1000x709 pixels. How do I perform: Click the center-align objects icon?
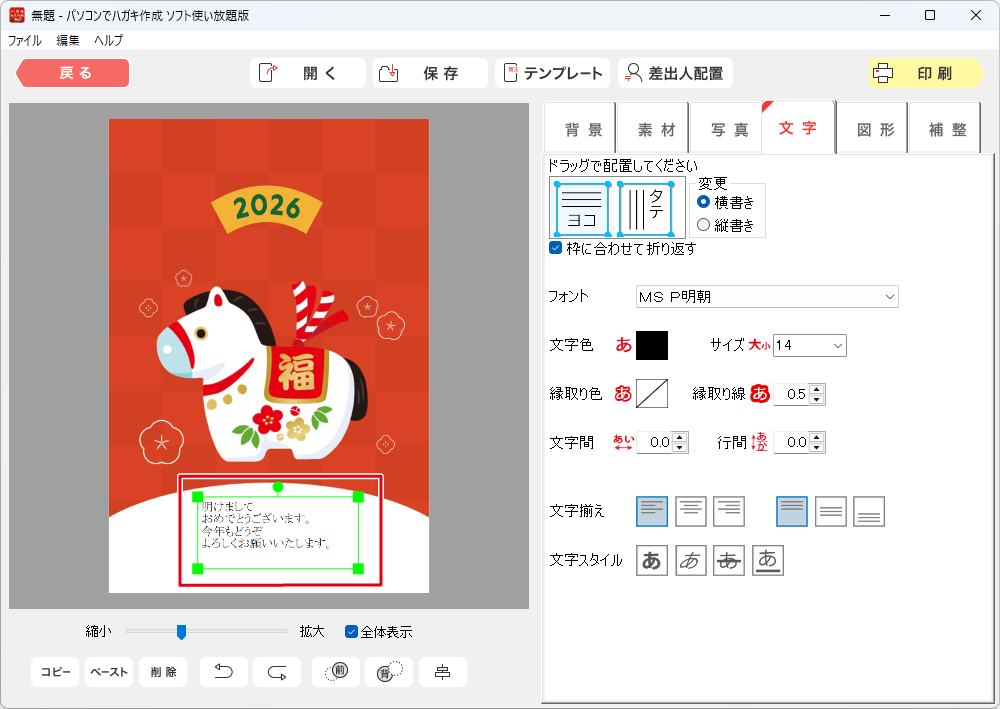tap(442, 672)
